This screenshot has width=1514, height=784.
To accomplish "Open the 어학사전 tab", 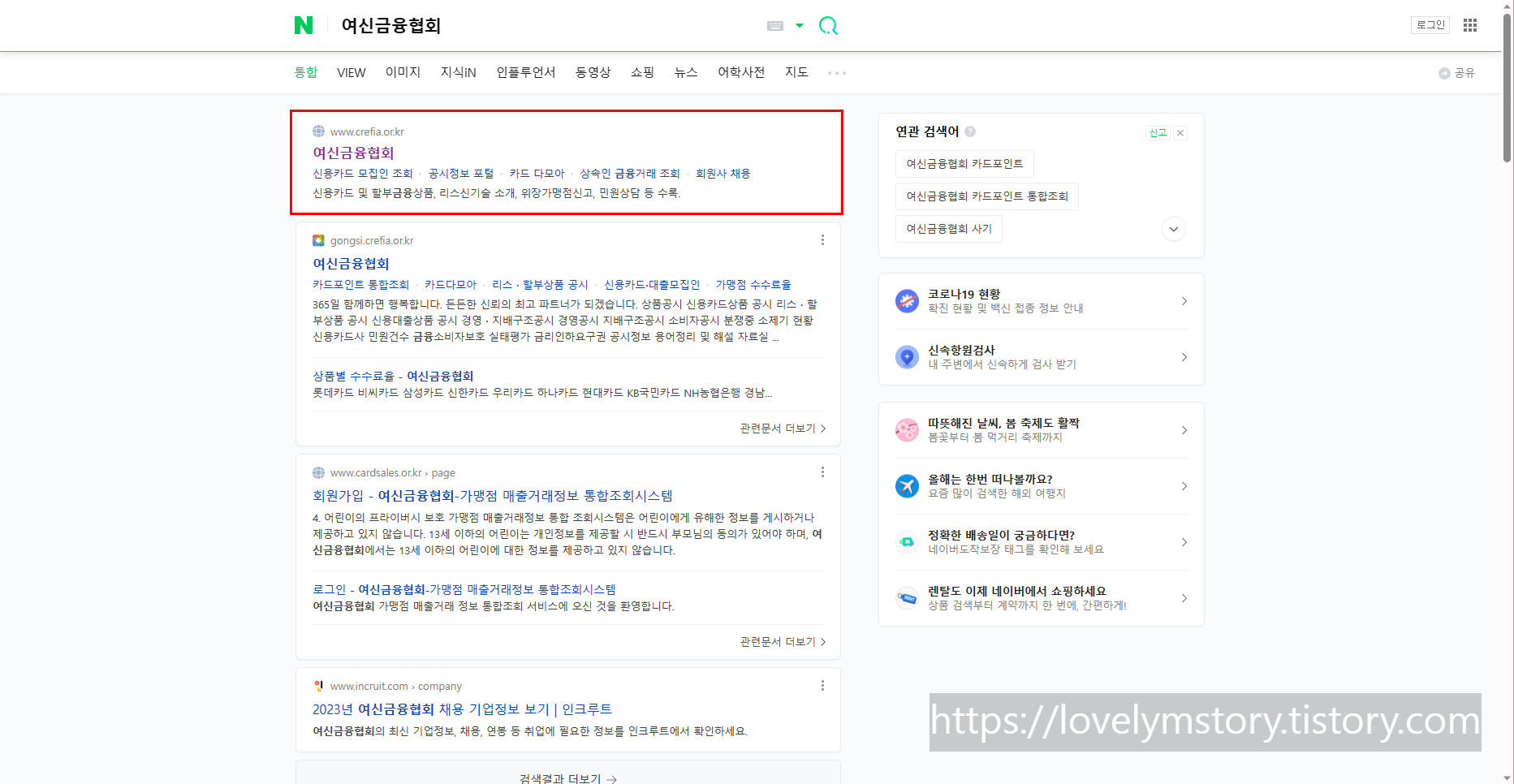I will [741, 72].
